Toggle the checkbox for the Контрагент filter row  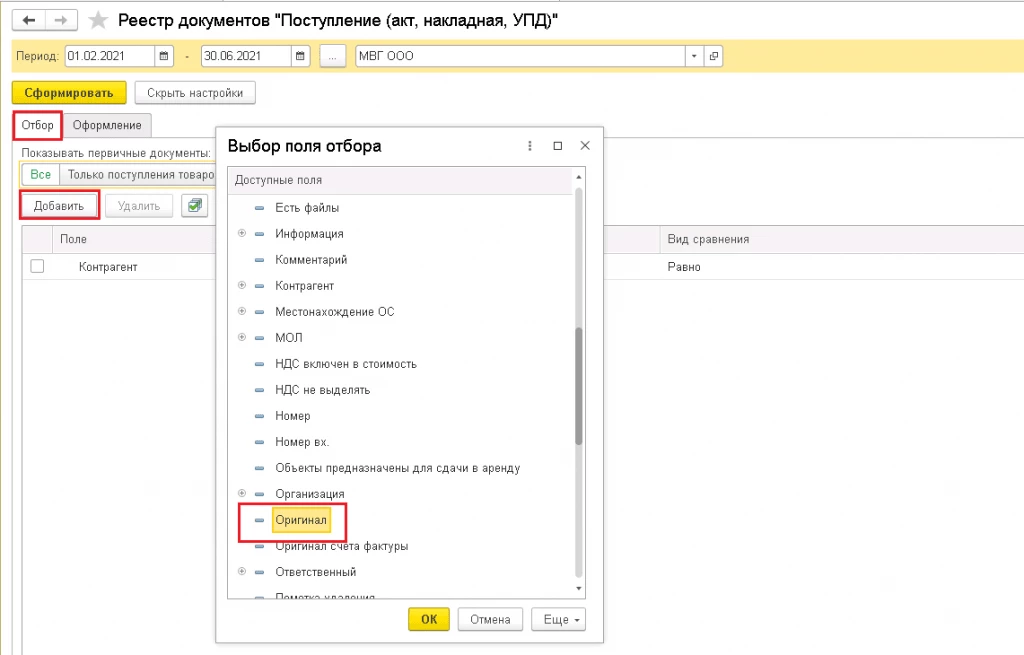coord(37,266)
